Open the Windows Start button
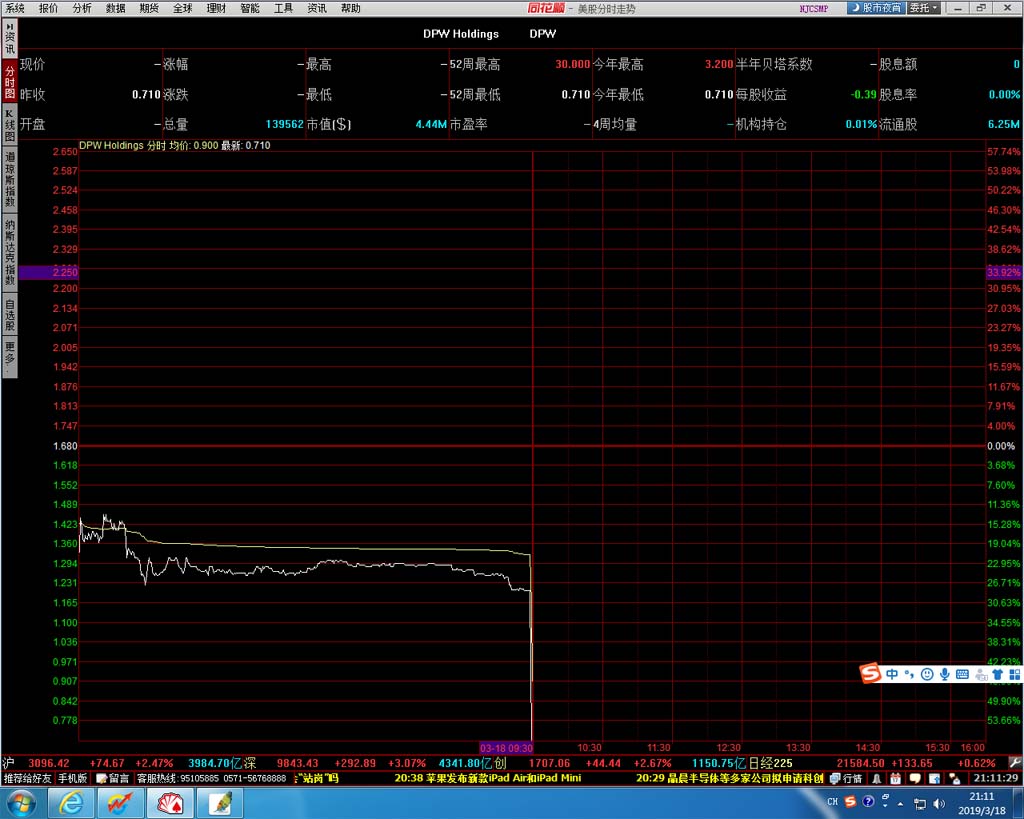The image size is (1024, 819). tap(22, 803)
